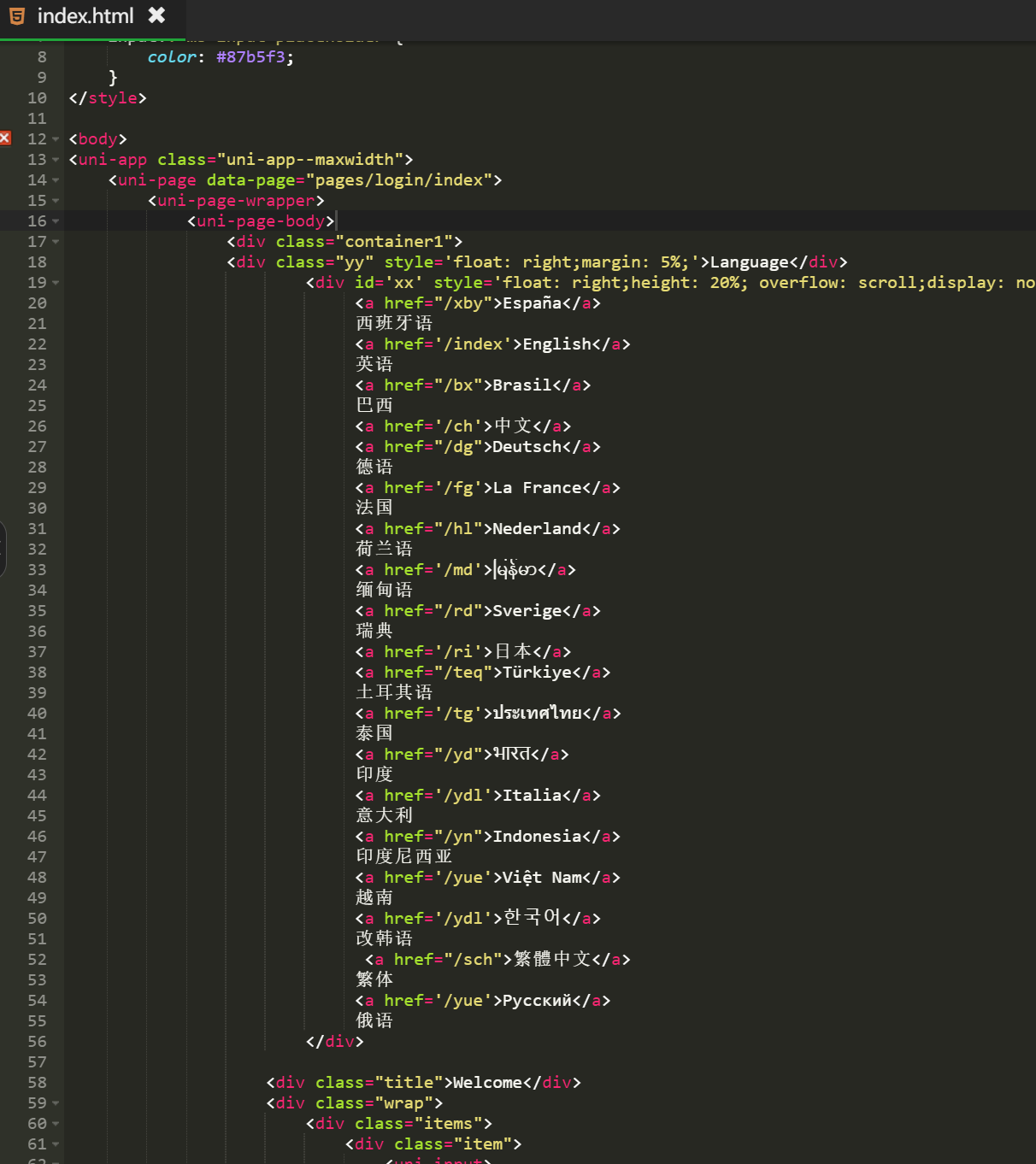Screen dimensions: 1036x1164
Task: Click the red error marker beside line 12
Action: tap(5, 138)
